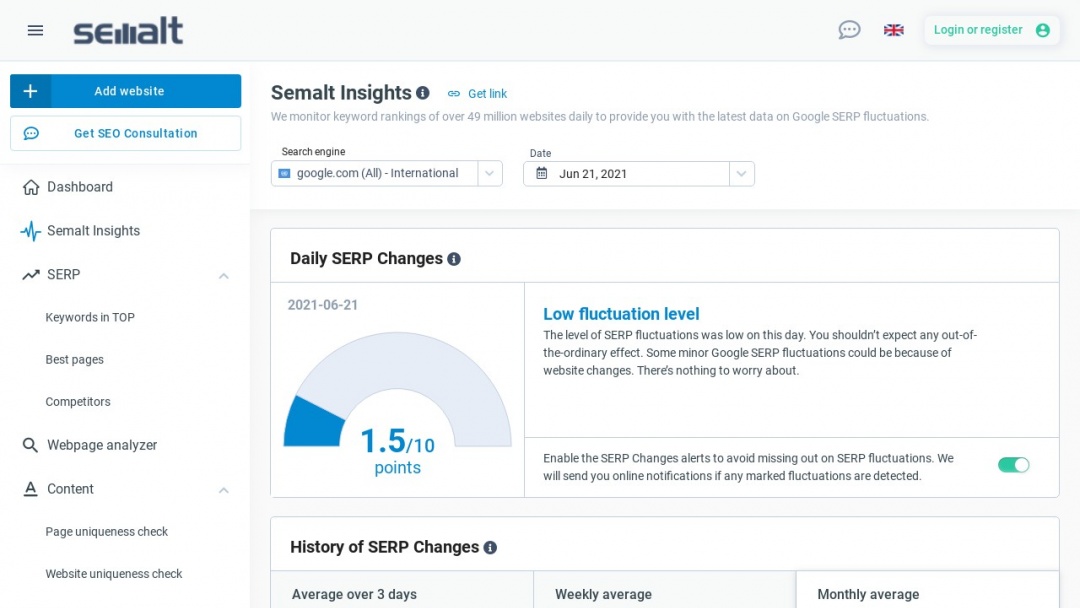This screenshot has height=608, width=1080.
Task: Click the 1.5/10 fluctuation gauge
Action: (x=397, y=410)
